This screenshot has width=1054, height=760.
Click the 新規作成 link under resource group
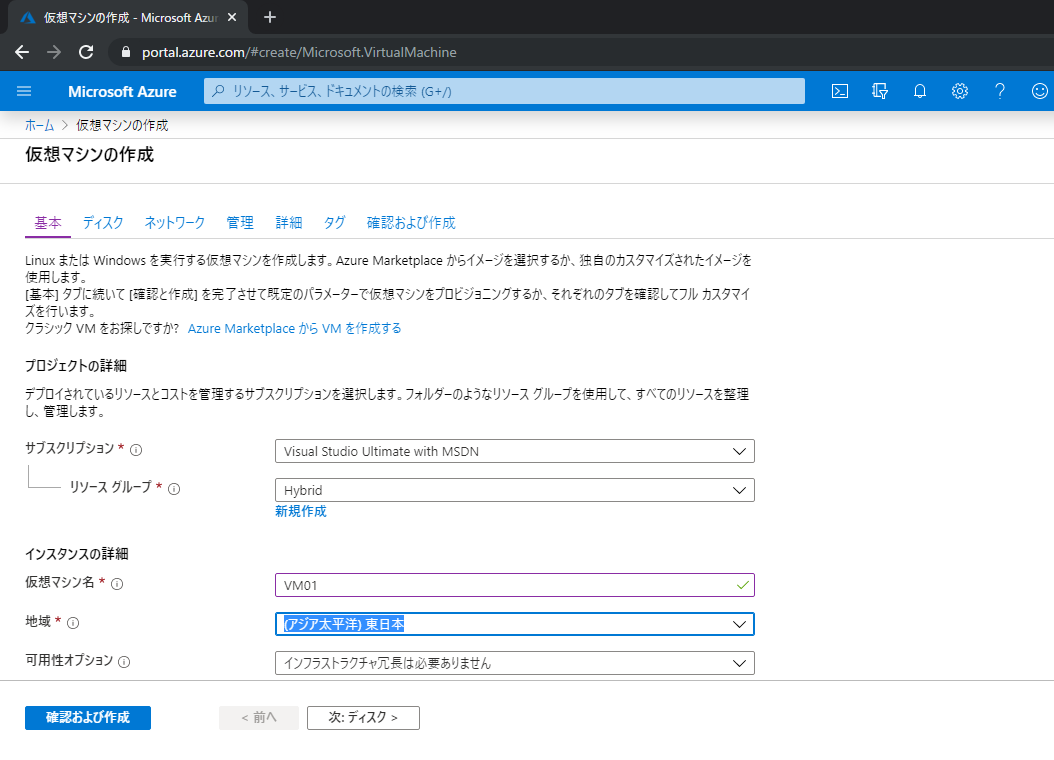point(300,511)
